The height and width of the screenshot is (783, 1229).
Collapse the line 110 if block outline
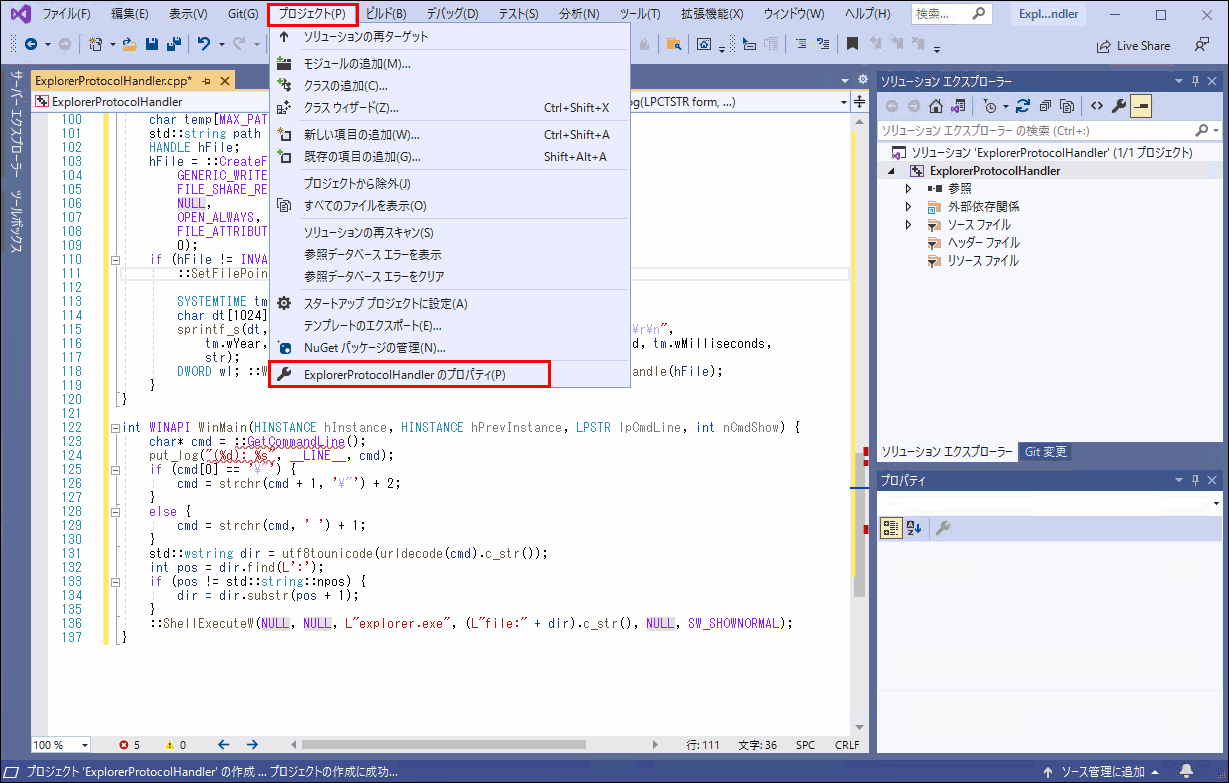tap(116, 259)
